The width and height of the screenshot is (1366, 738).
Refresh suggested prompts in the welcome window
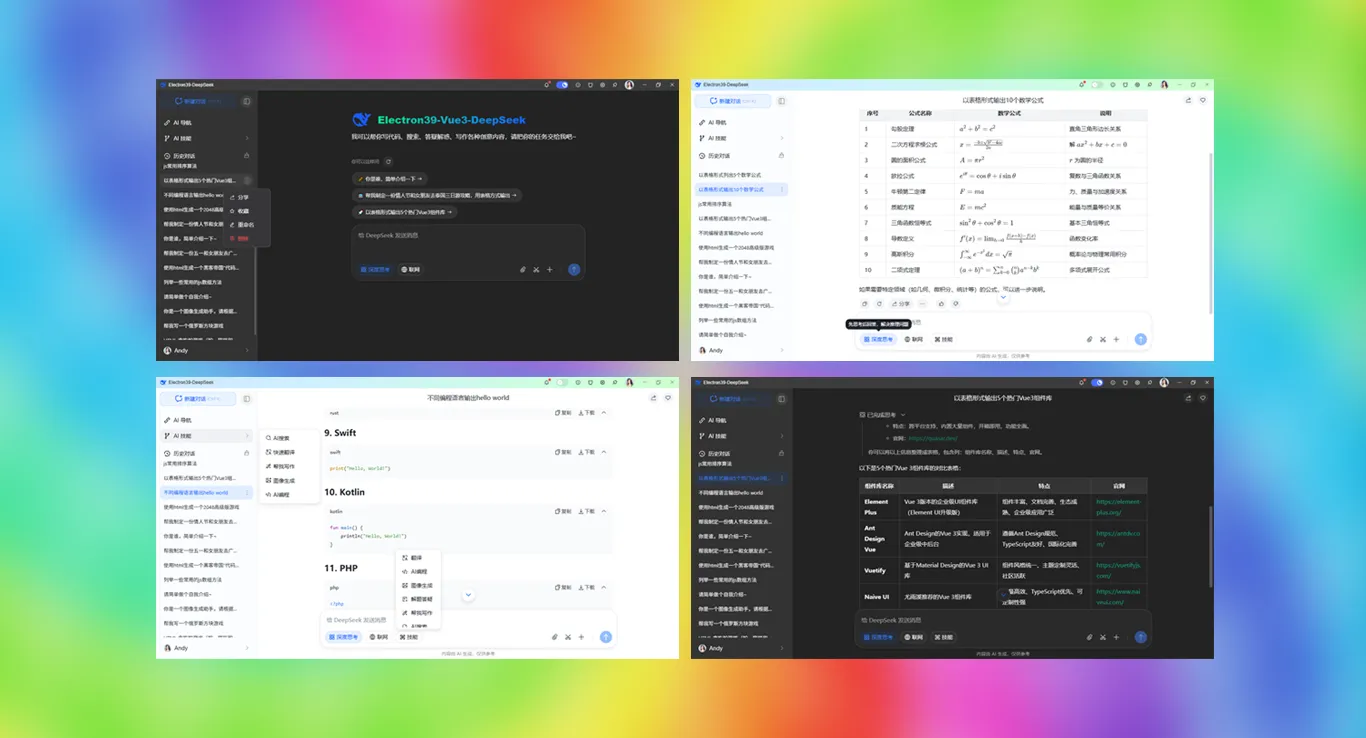pos(389,161)
